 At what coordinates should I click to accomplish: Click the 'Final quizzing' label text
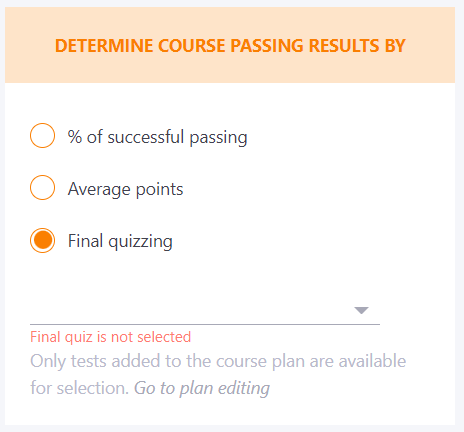point(120,241)
